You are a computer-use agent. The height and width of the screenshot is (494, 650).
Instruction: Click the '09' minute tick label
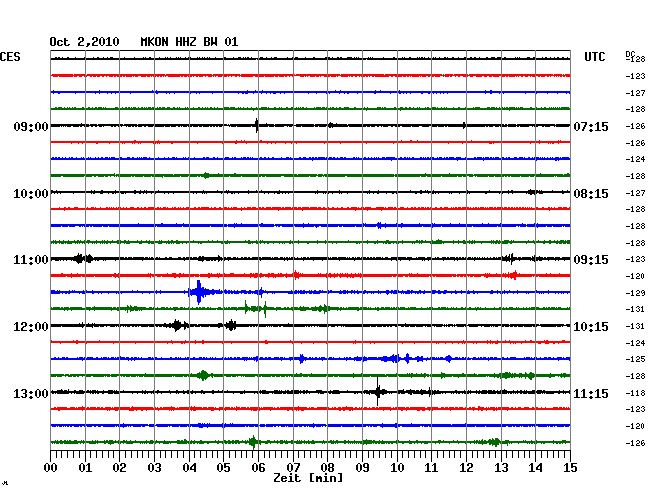click(x=362, y=467)
